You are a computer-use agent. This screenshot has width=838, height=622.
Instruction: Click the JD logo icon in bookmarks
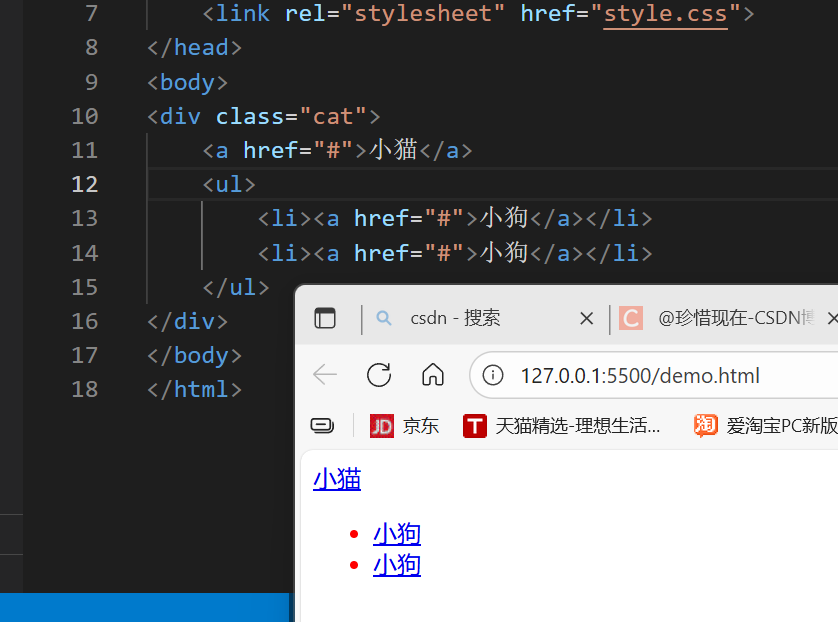(x=382, y=426)
